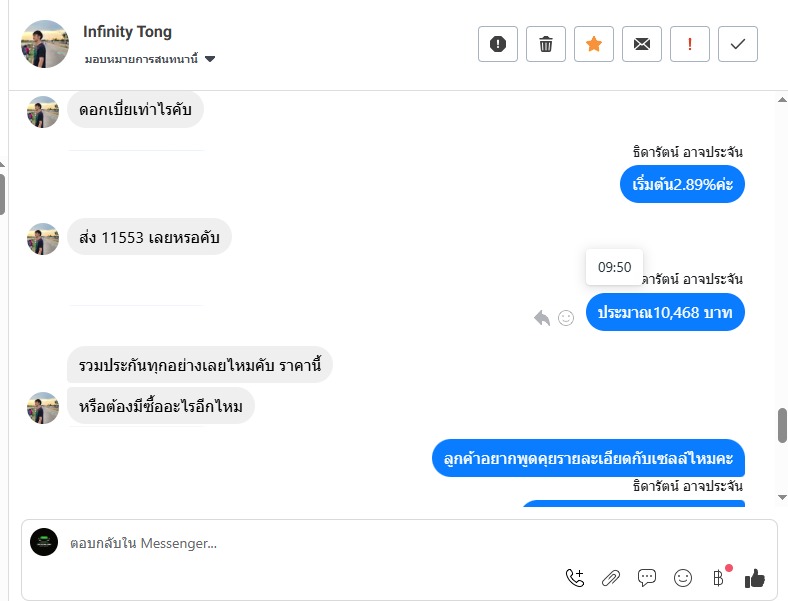Image resolution: width=788 pixels, height=601 pixels.
Task: Attach a file with the paperclip icon
Action: (x=611, y=577)
